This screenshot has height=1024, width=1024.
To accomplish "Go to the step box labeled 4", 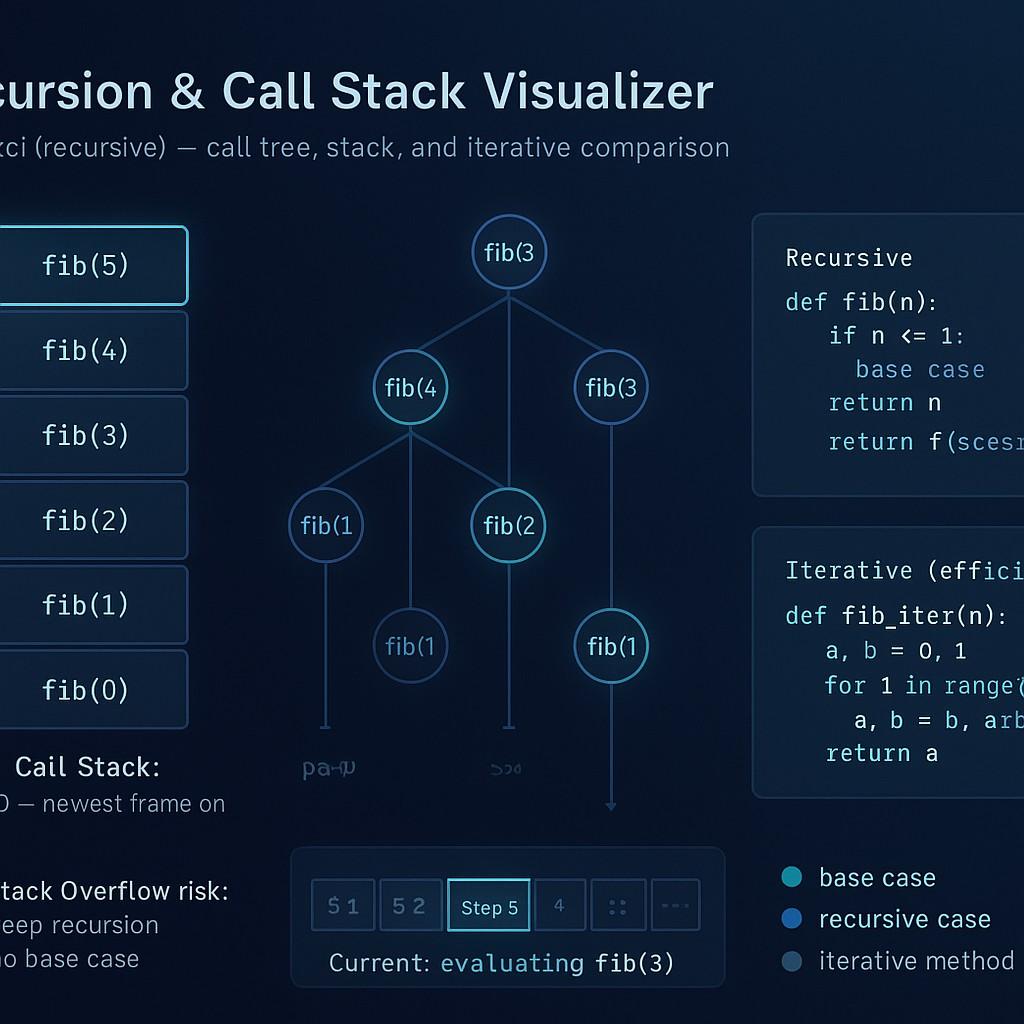I will pos(560,905).
